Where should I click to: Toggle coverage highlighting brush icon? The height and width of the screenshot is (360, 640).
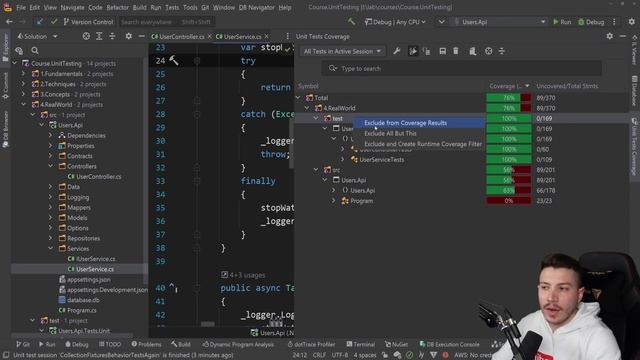413,51
